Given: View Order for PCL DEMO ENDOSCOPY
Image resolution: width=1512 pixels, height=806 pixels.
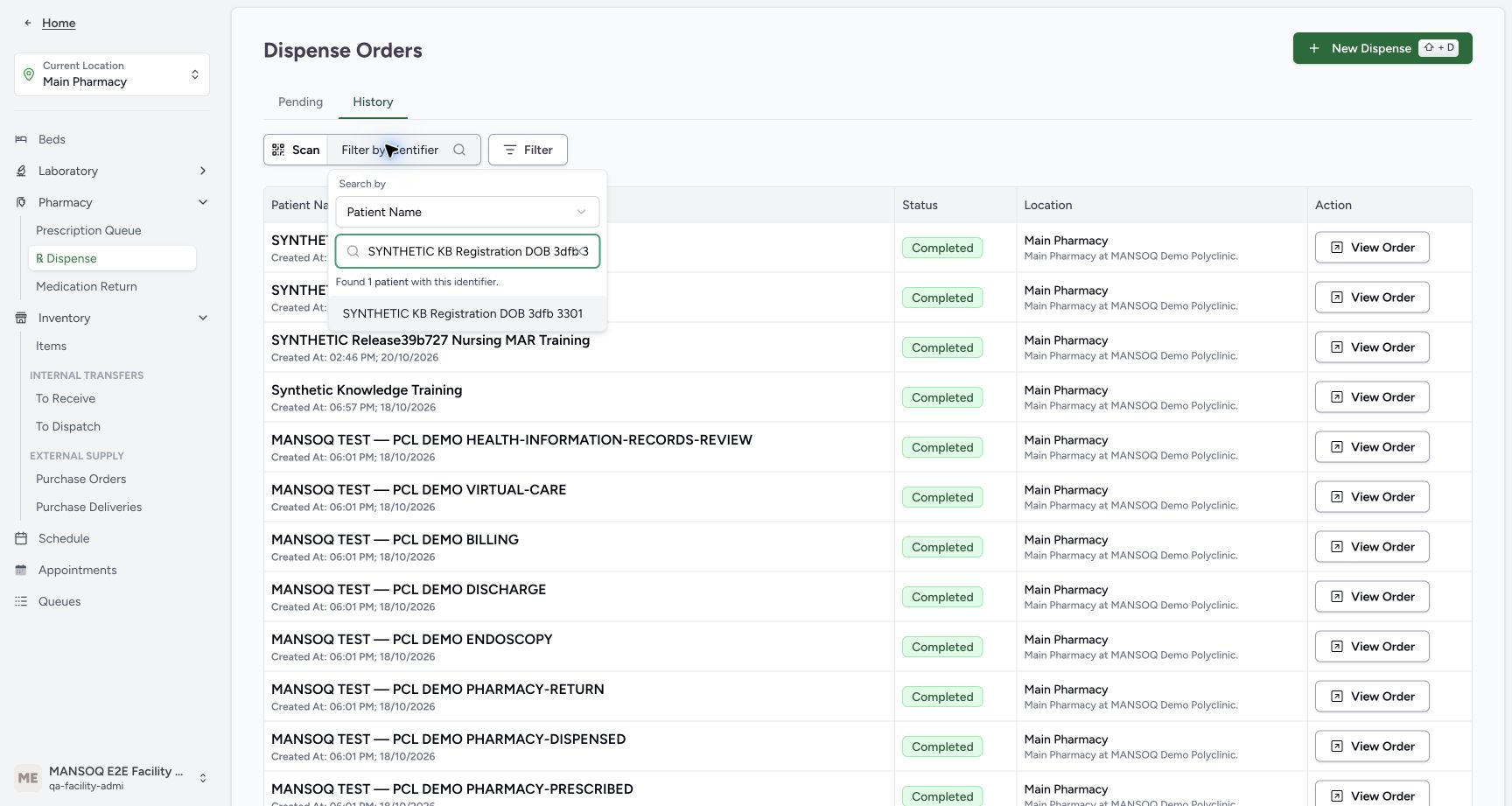Looking at the screenshot, I should (1372, 647).
